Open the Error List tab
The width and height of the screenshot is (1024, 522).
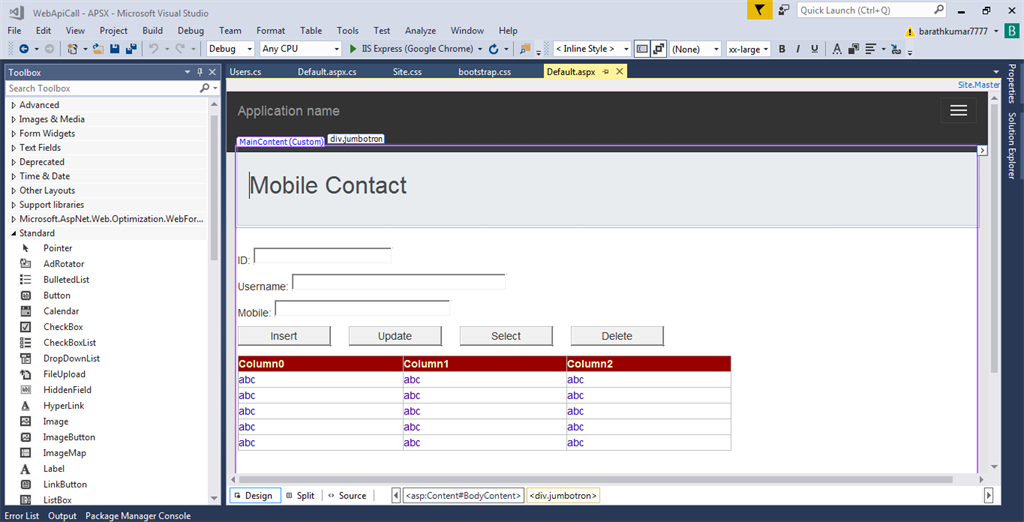[x=22, y=515]
